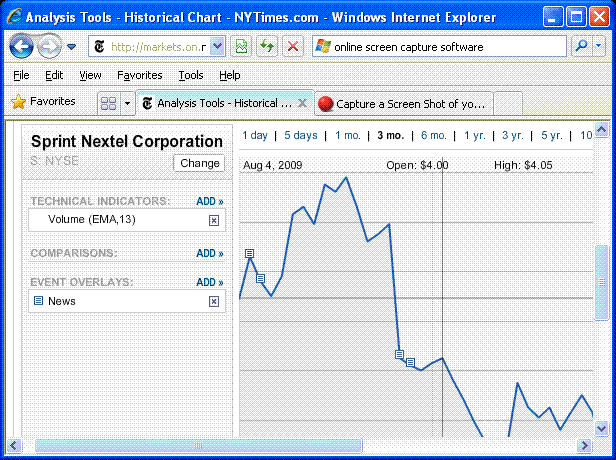The width and height of the screenshot is (616, 460).
Task: Select the 3 yr. chart range
Action: (513, 136)
